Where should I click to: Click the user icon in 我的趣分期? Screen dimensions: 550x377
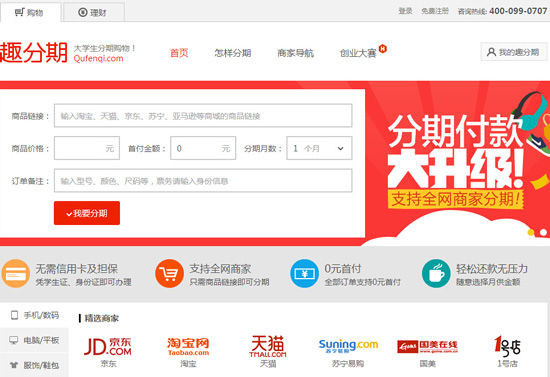click(491, 52)
